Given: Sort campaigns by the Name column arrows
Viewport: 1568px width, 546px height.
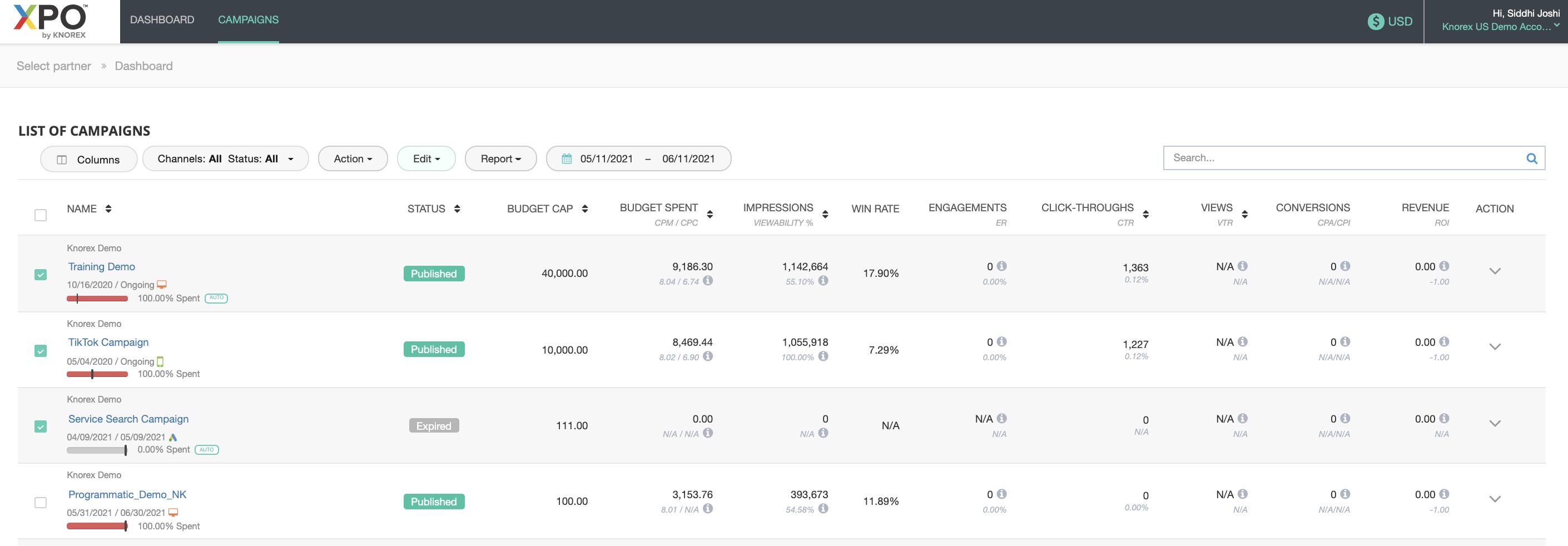Looking at the screenshot, I should point(108,209).
